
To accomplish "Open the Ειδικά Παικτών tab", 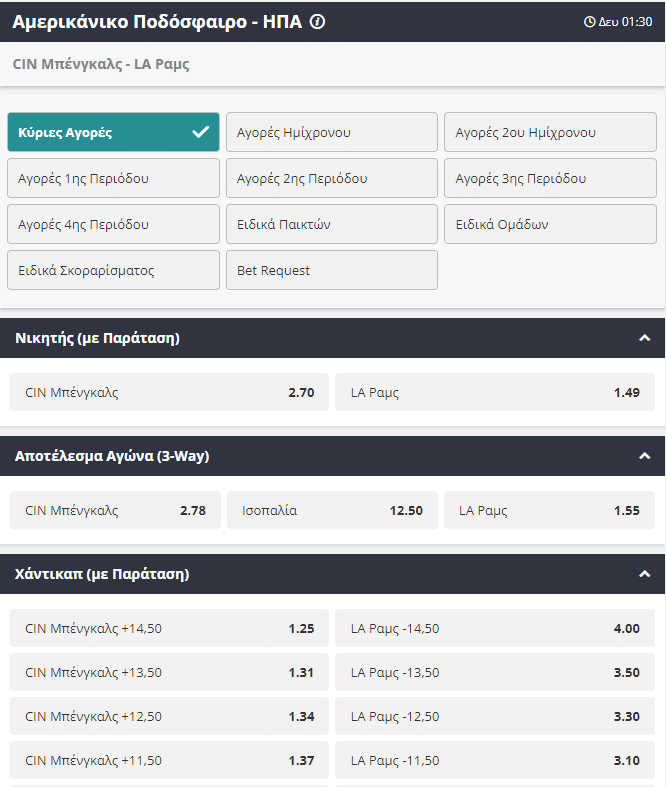I will 331,224.
